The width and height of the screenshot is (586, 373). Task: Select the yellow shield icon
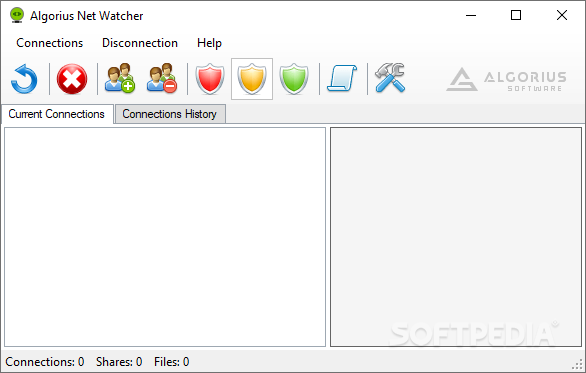[252, 79]
